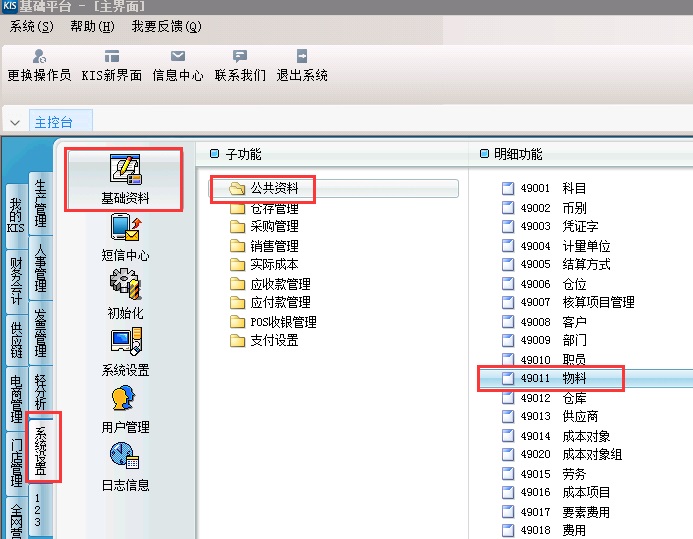Screen dimensions: 693x539
Task: Open the 帮助(H) menu
Action: tap(92, 27)
